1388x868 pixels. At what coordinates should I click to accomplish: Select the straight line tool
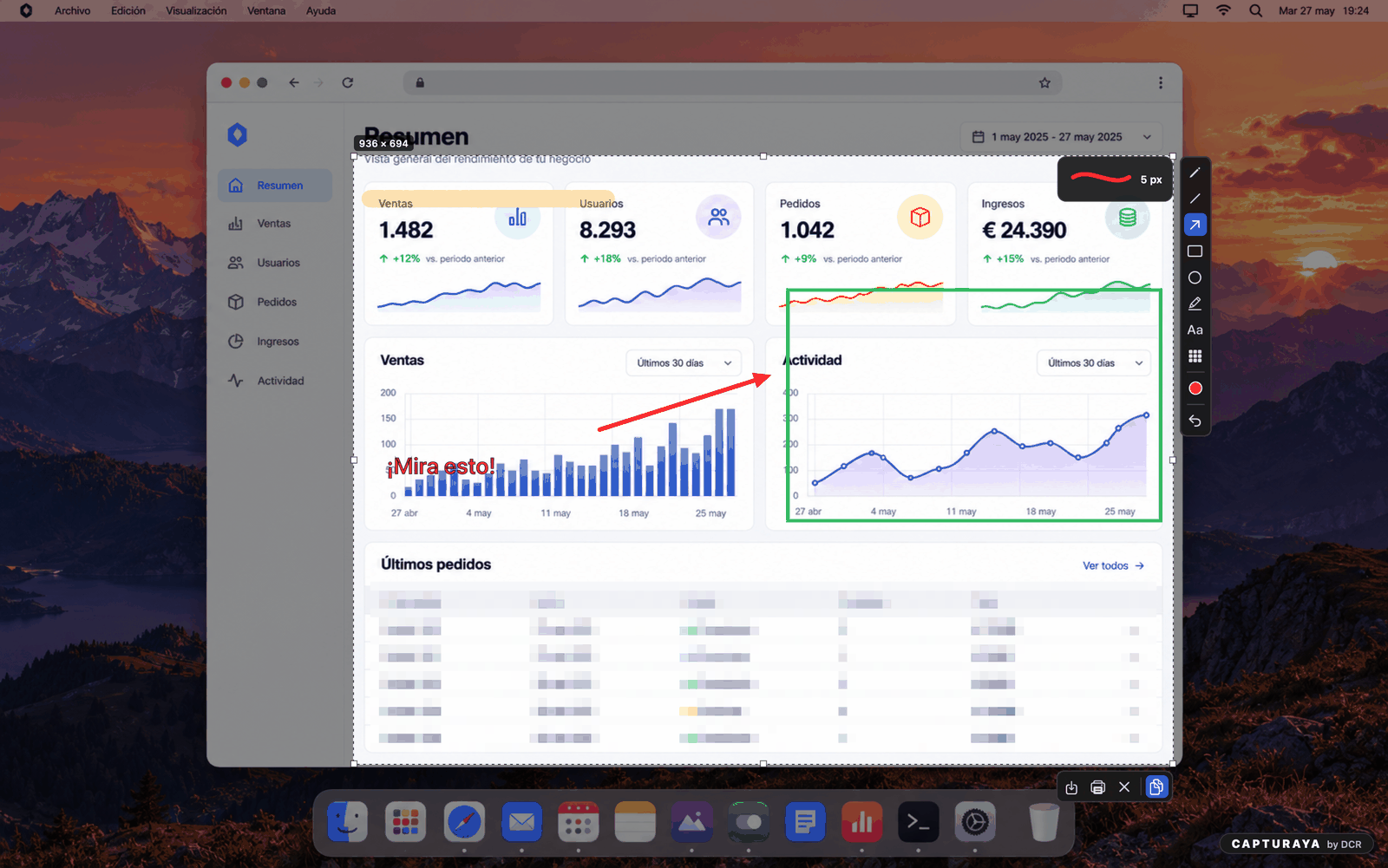tap(1195, 199)
